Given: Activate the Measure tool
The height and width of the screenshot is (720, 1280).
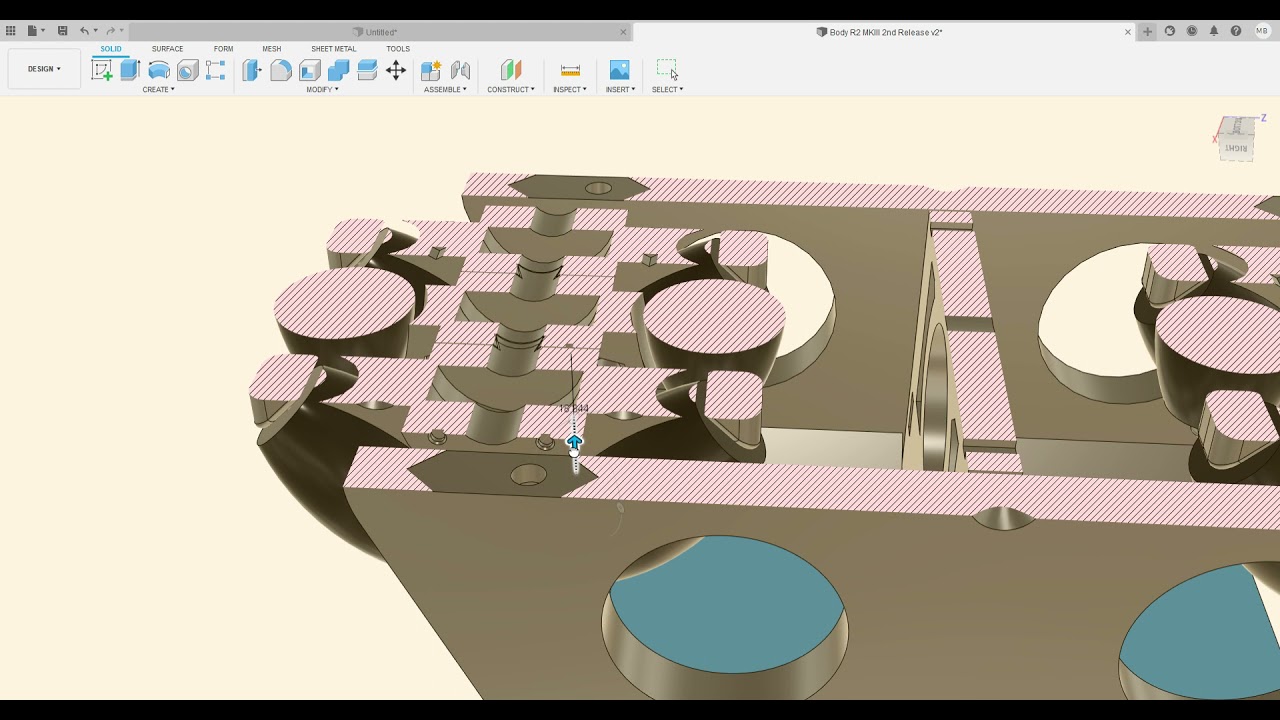Looking at the screenshot, I should 570,70.
